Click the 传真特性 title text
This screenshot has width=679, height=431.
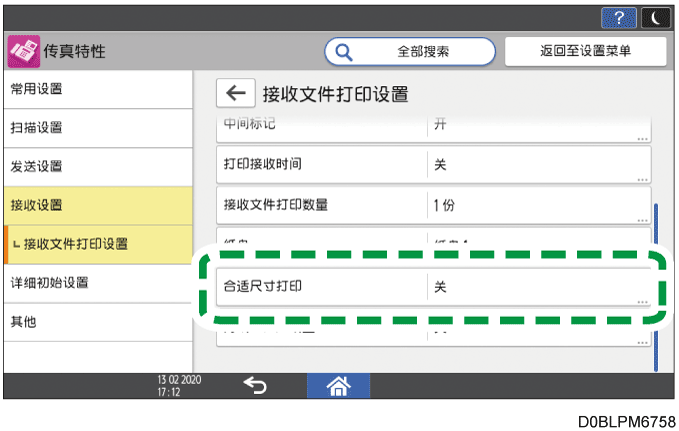(x=74, y=52)
